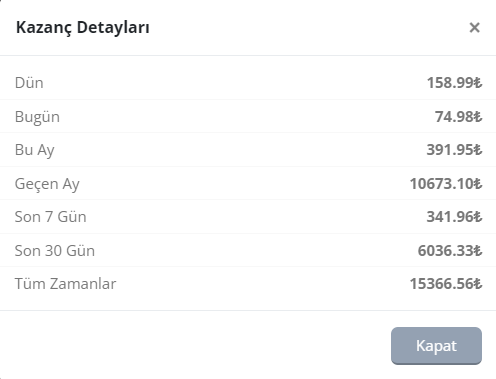
Task: Click the lira symbol next to 15366.56
Action: click(x=478, y=284)
